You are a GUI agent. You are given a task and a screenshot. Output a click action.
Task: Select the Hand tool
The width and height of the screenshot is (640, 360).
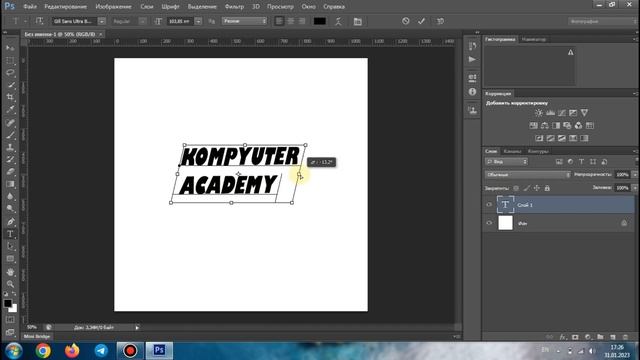10,271
